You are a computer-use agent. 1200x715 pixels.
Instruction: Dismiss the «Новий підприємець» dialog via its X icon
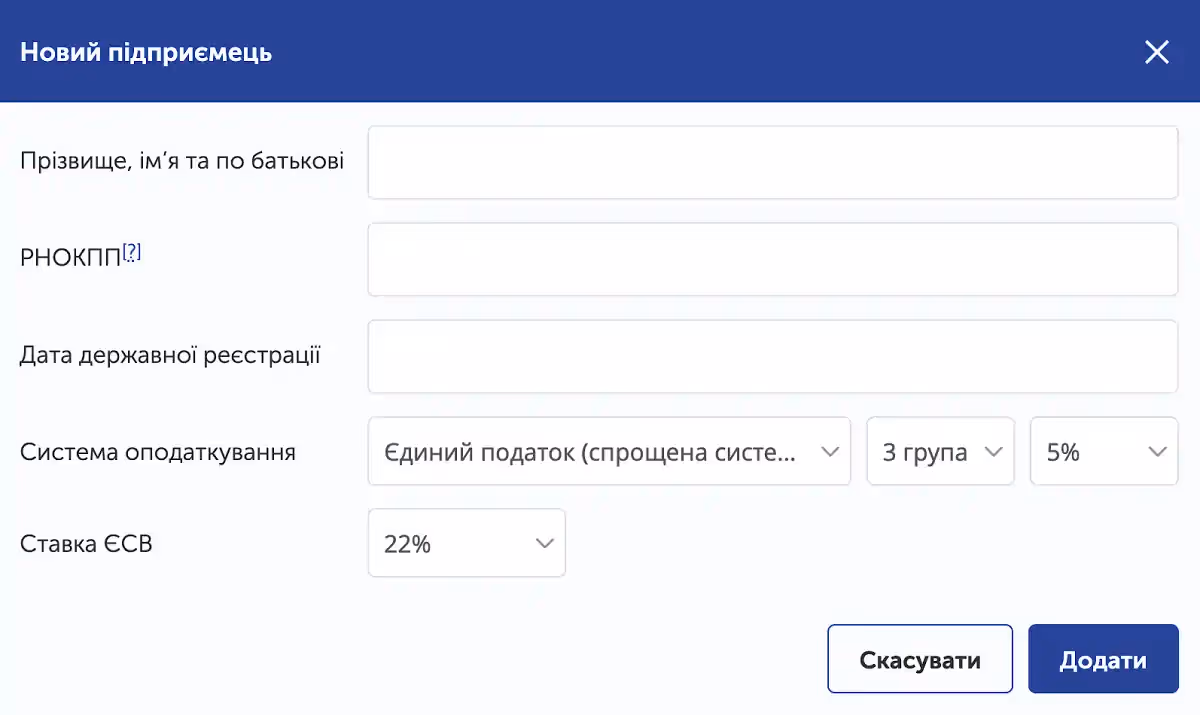click(x=1157, y=52)
